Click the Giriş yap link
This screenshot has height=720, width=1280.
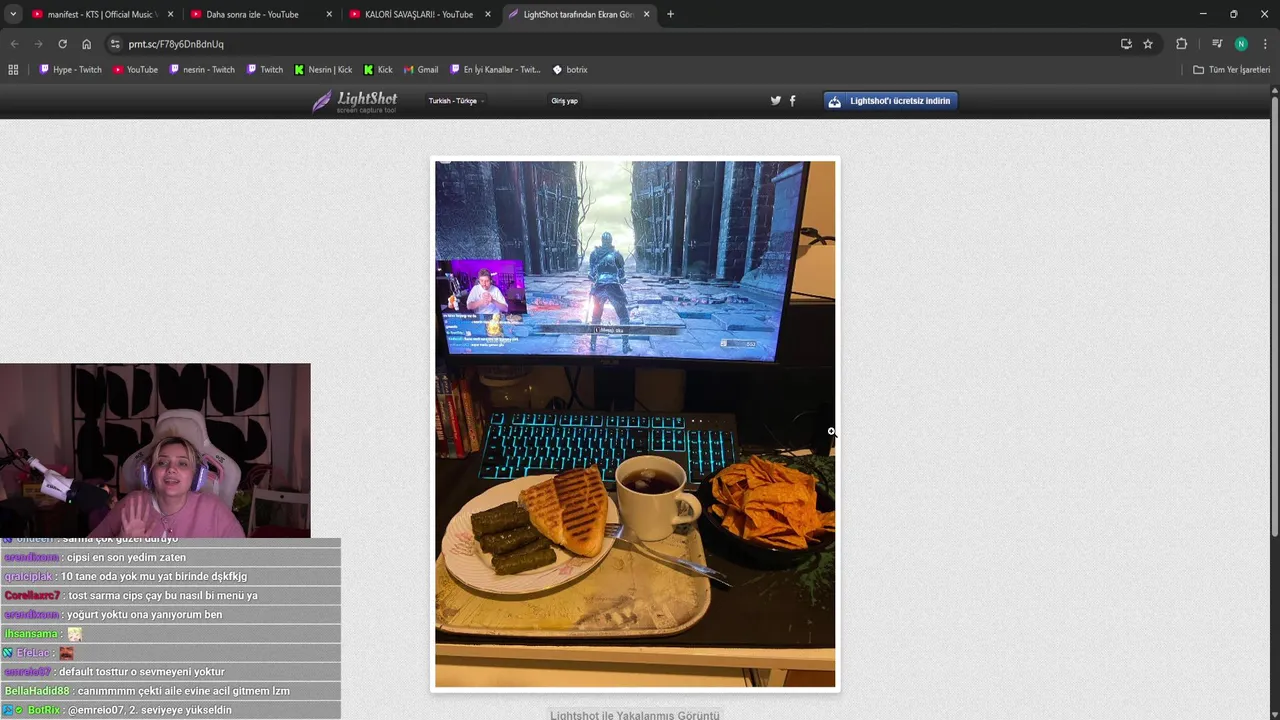point(564,101)
